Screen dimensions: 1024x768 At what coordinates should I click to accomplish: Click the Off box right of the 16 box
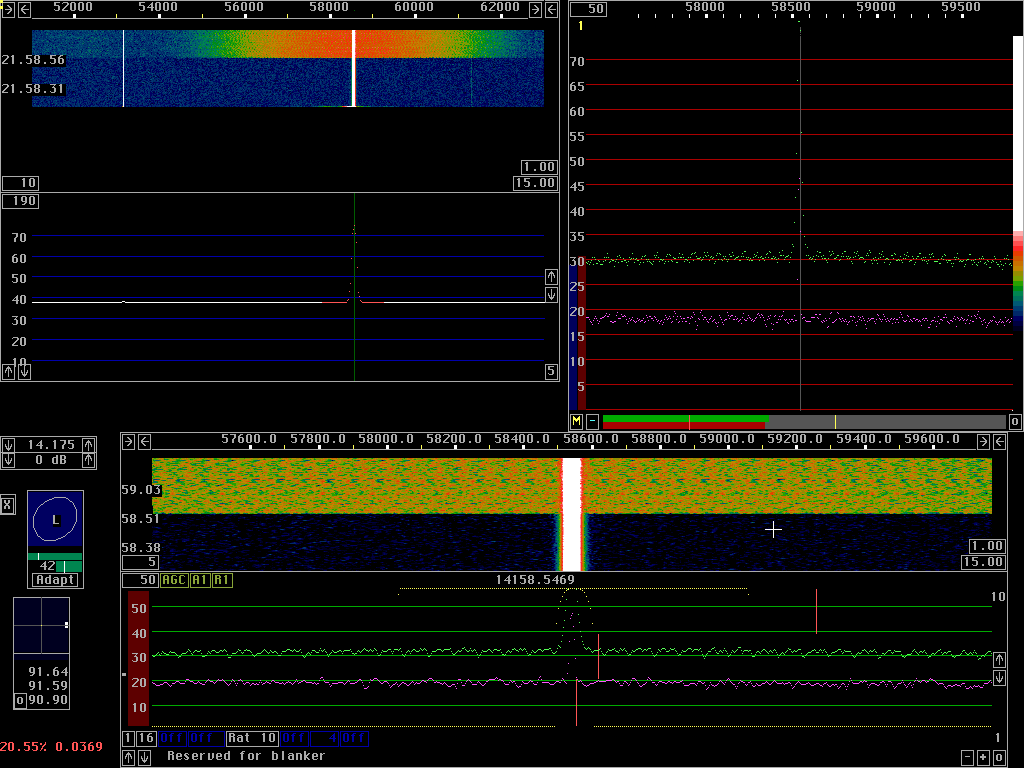tap(172, 739)
